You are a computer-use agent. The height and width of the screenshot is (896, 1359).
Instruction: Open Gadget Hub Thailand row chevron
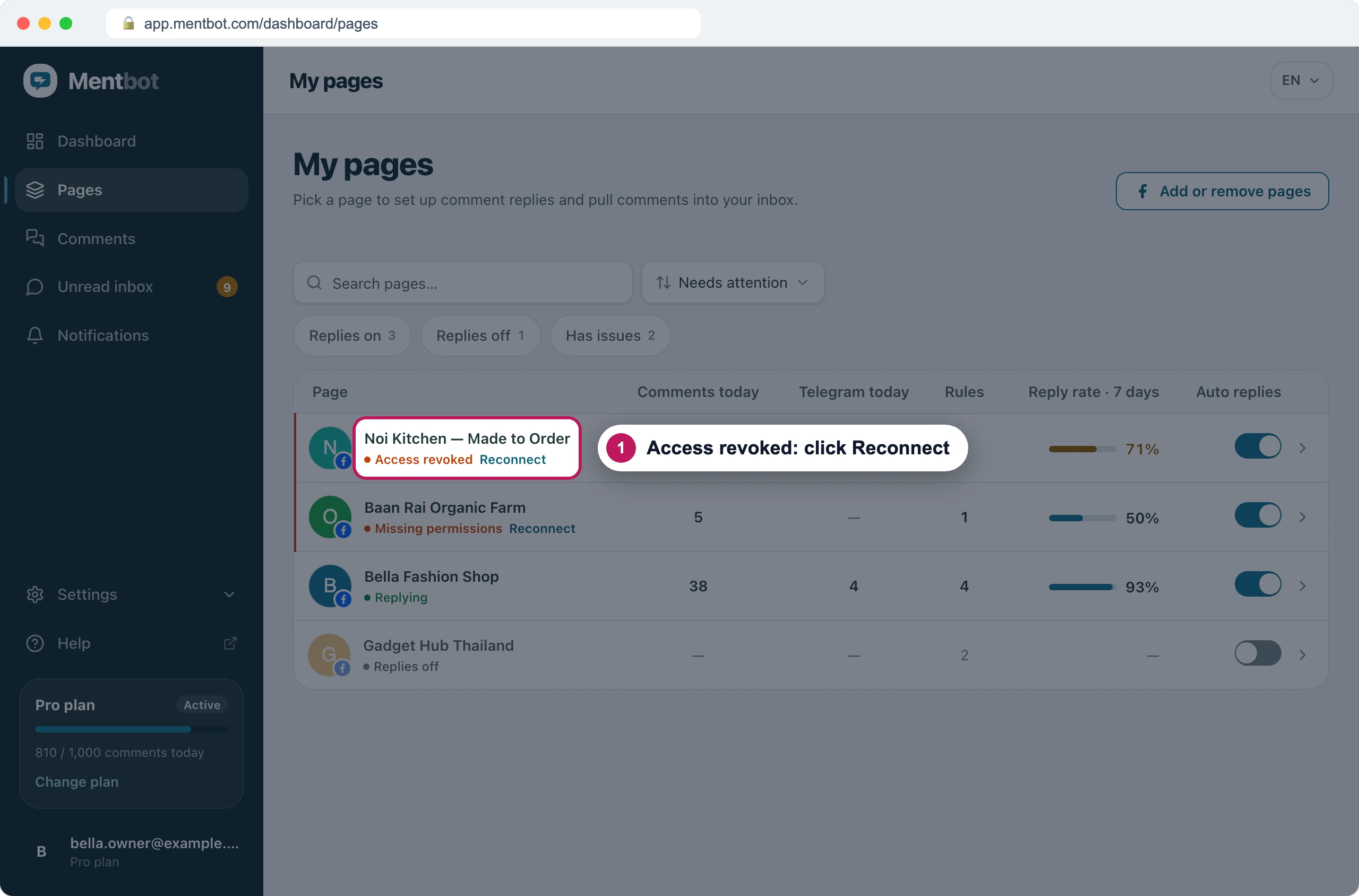(x=1302, y=655)
